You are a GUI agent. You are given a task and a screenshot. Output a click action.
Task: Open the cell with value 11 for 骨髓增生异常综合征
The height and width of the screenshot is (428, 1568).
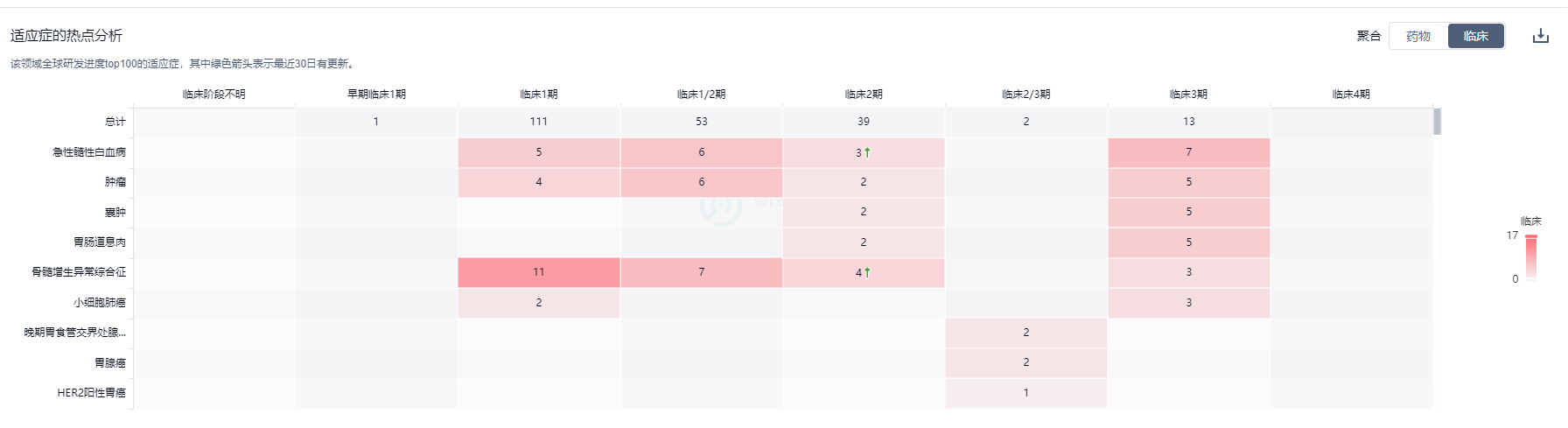(539, 272)
